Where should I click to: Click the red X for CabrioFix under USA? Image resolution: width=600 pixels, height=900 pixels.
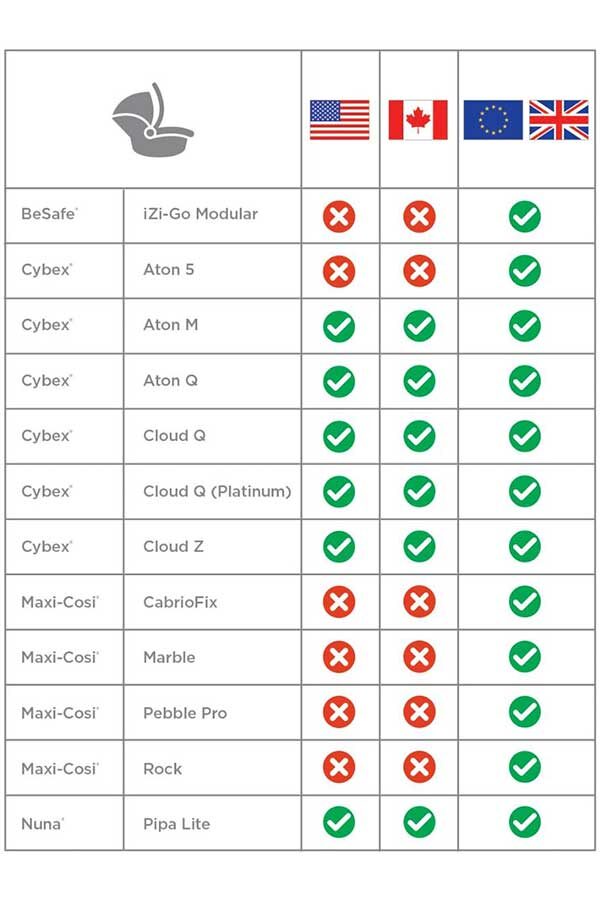339,602
